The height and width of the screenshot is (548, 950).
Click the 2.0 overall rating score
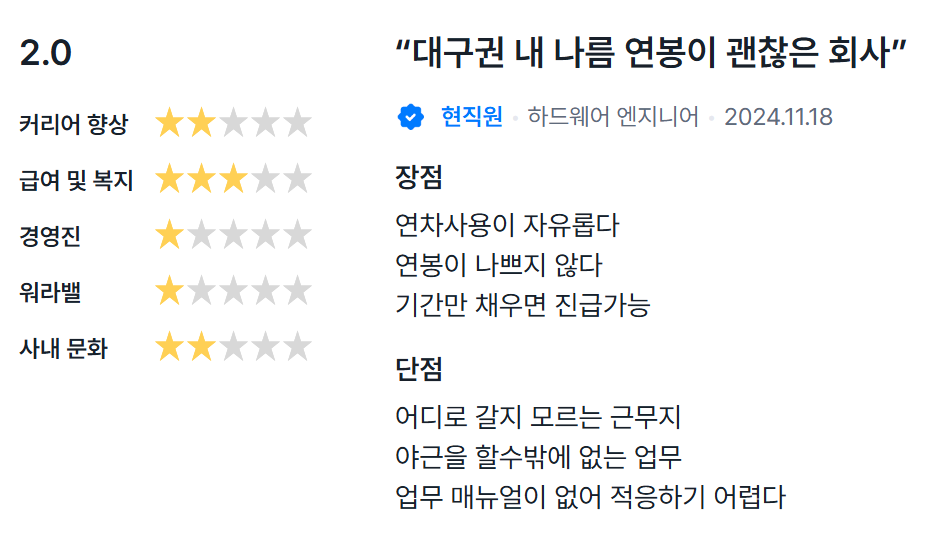click(46, 54)
